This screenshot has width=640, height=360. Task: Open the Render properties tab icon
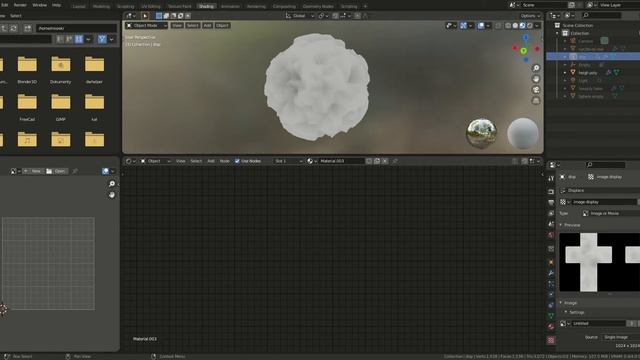(551, 191)
